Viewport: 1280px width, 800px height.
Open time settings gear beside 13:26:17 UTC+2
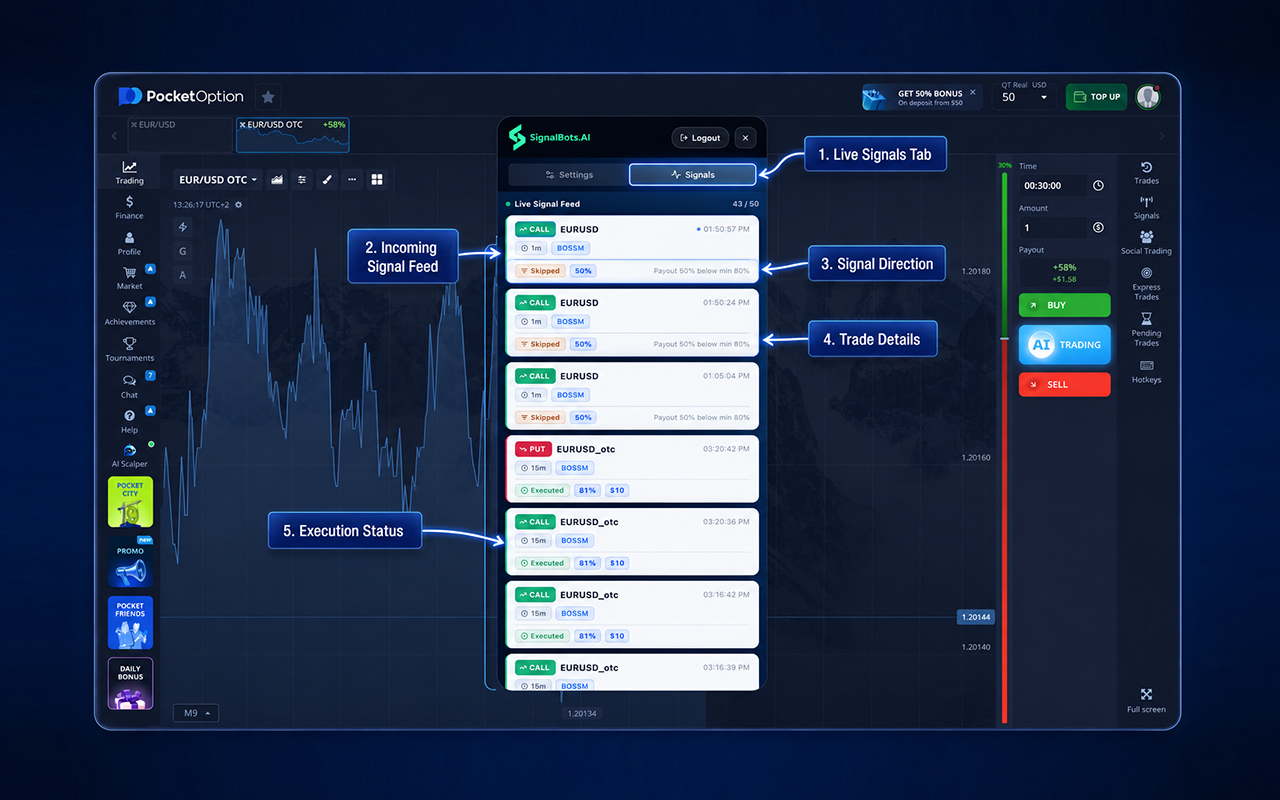(x=238, y=205)
